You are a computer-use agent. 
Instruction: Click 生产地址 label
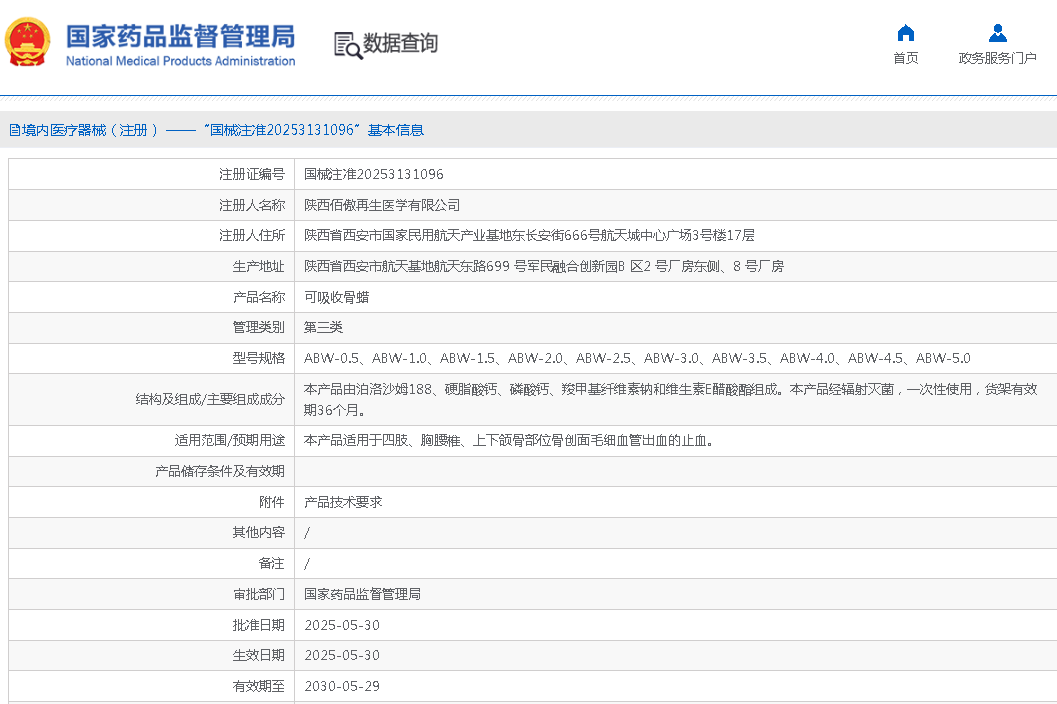tap(258, 266)
